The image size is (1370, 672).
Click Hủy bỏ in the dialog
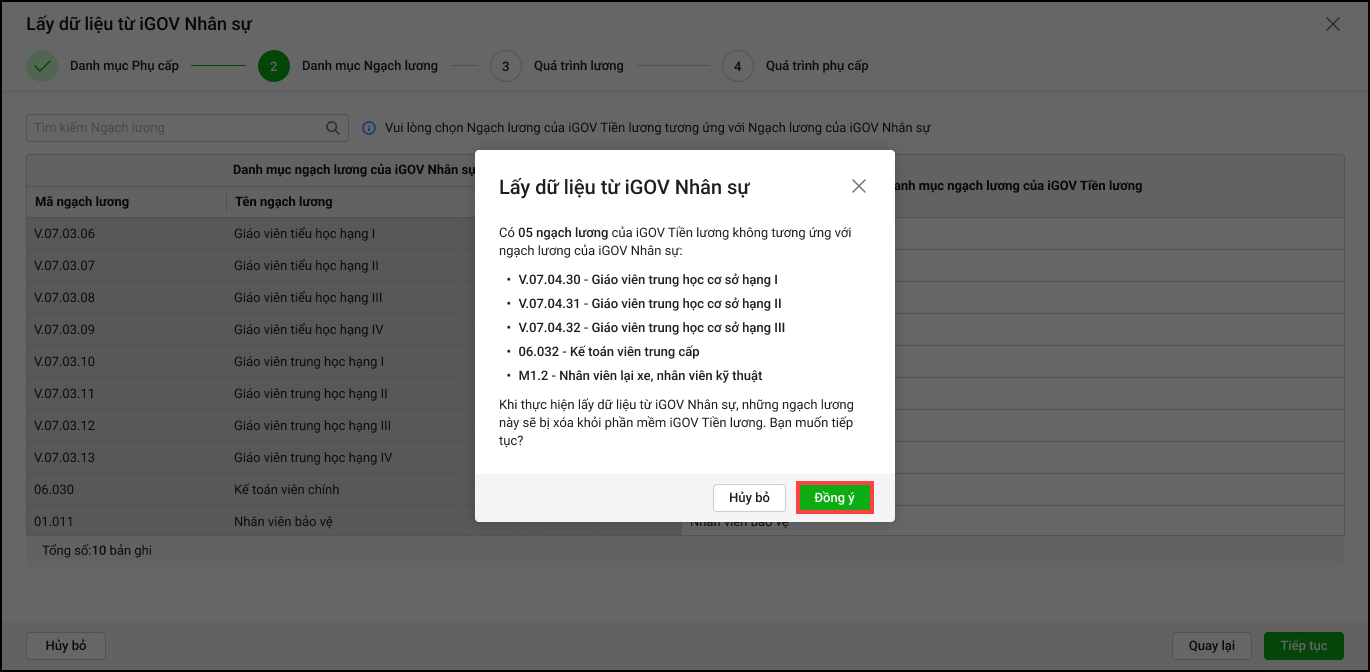click(749, 498)
